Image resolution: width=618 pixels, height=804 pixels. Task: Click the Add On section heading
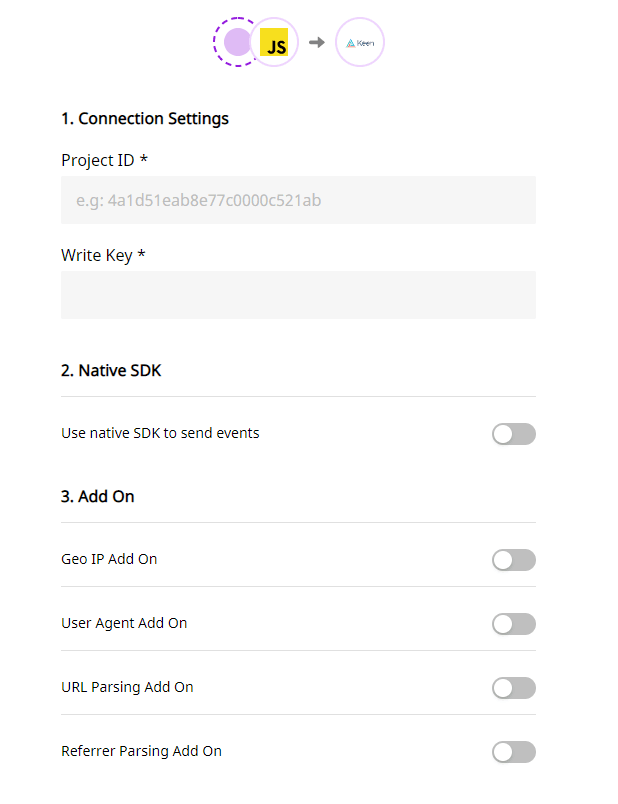click(98, 496)
